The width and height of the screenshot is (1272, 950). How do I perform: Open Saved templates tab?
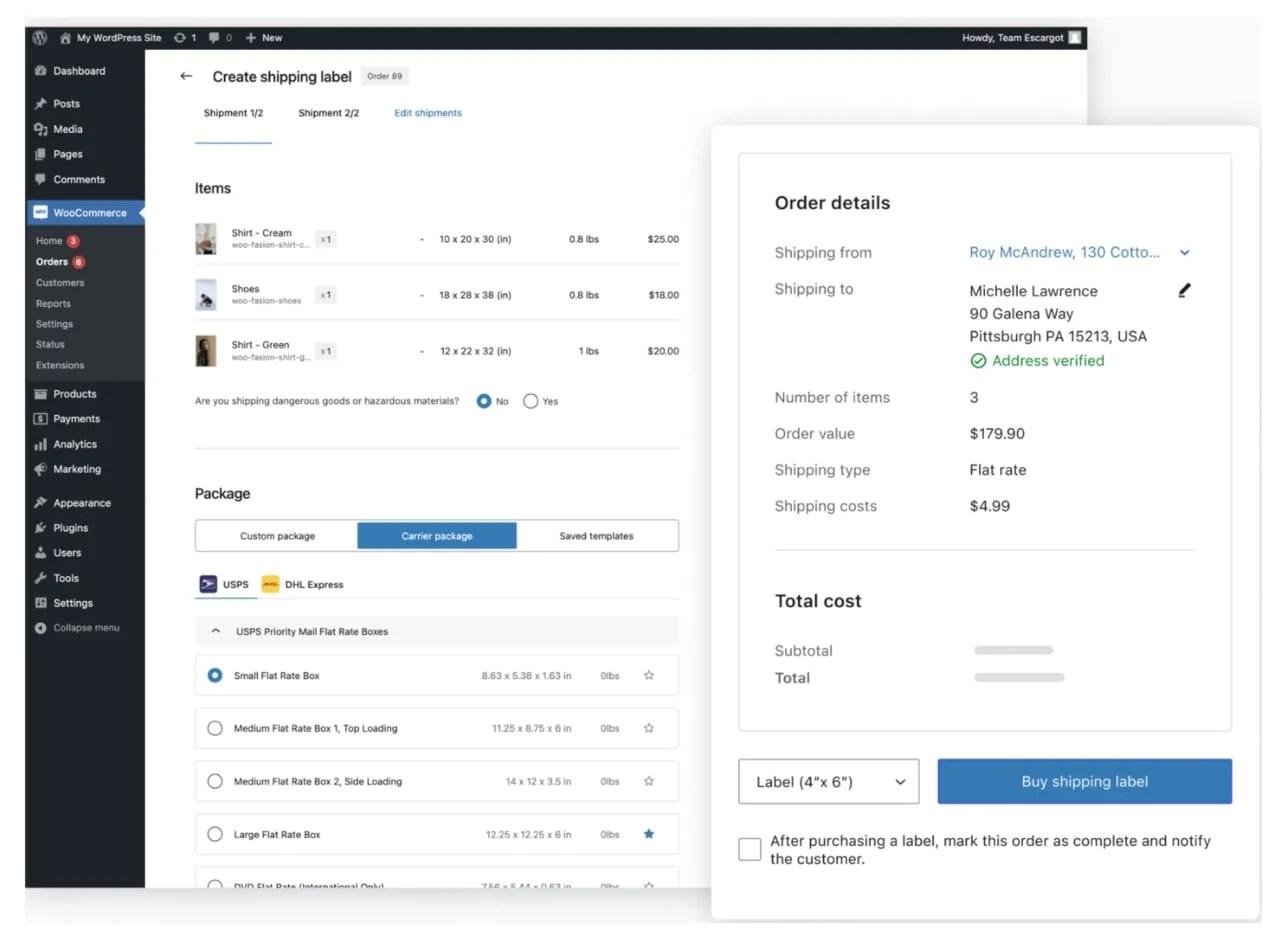tap(596, 536)
